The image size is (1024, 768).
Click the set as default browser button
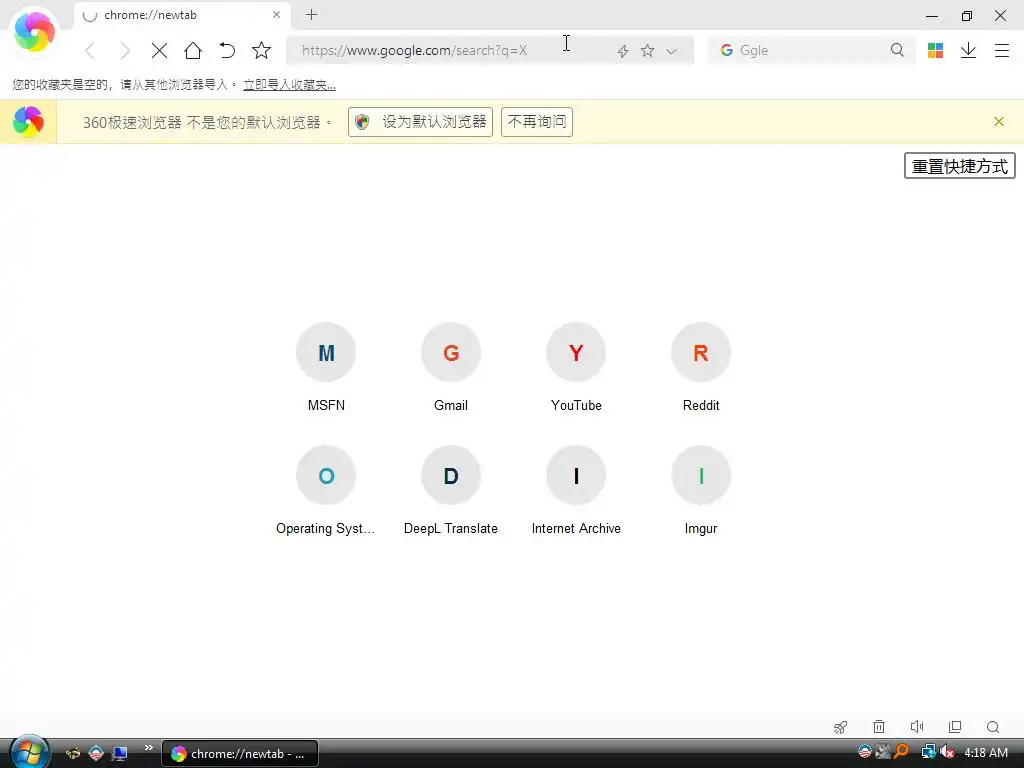pos(421,121)
